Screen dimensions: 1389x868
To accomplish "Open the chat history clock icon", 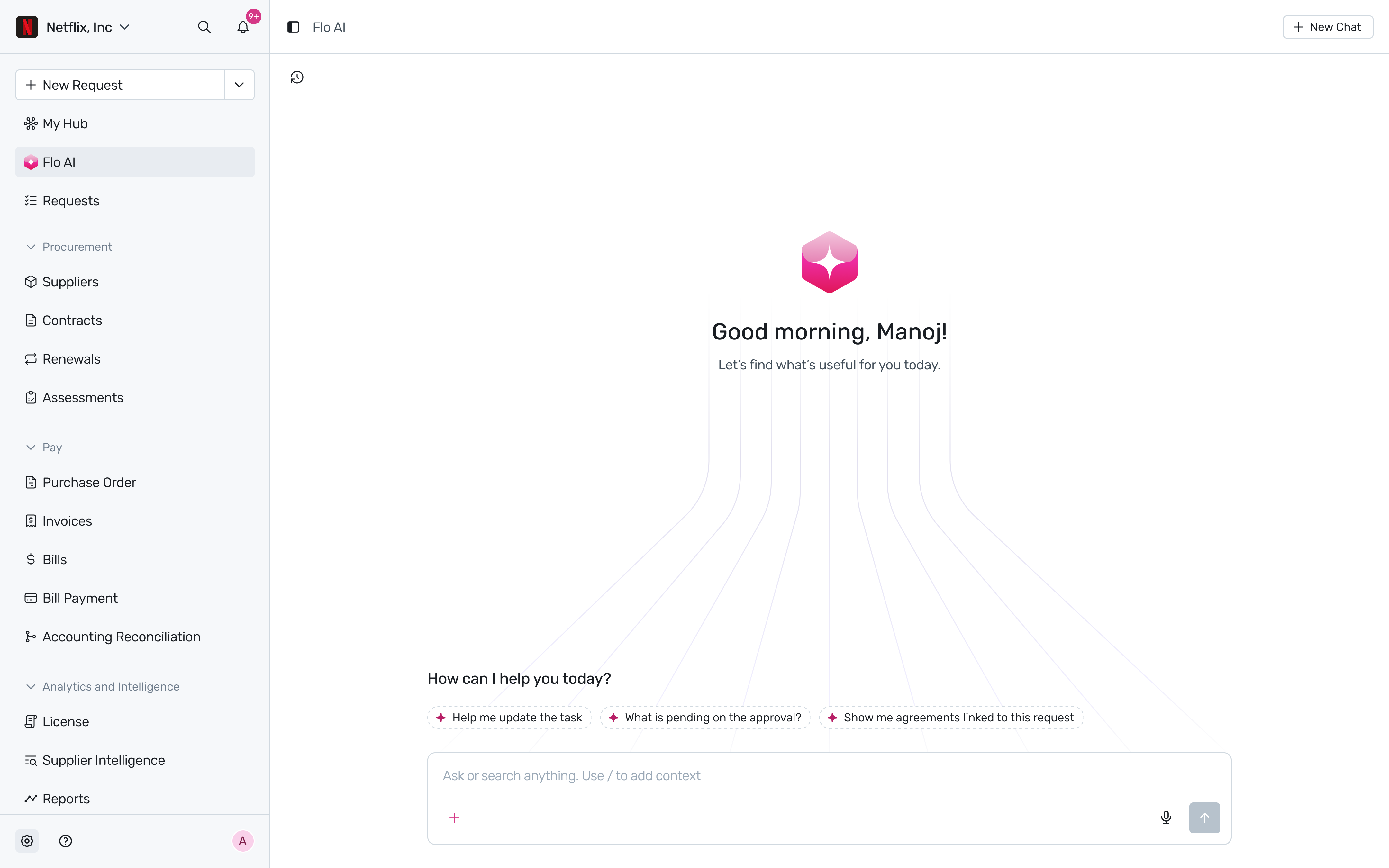I will [297, 77].
